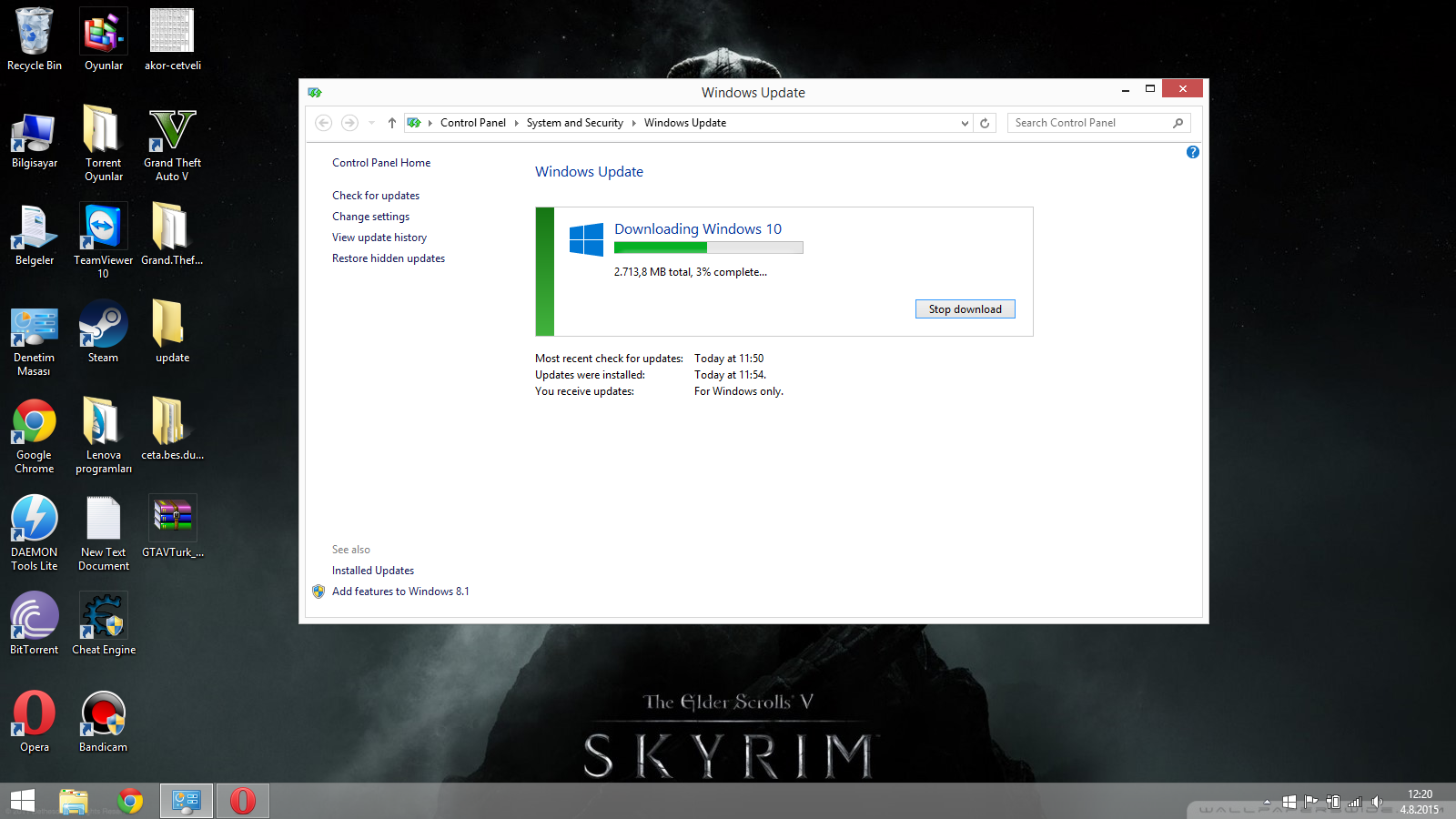Screen dimensions: 1456x819
Task: Launch the Steam desktop shortcut
Action: pyautogui.click(x=104, y=331)
